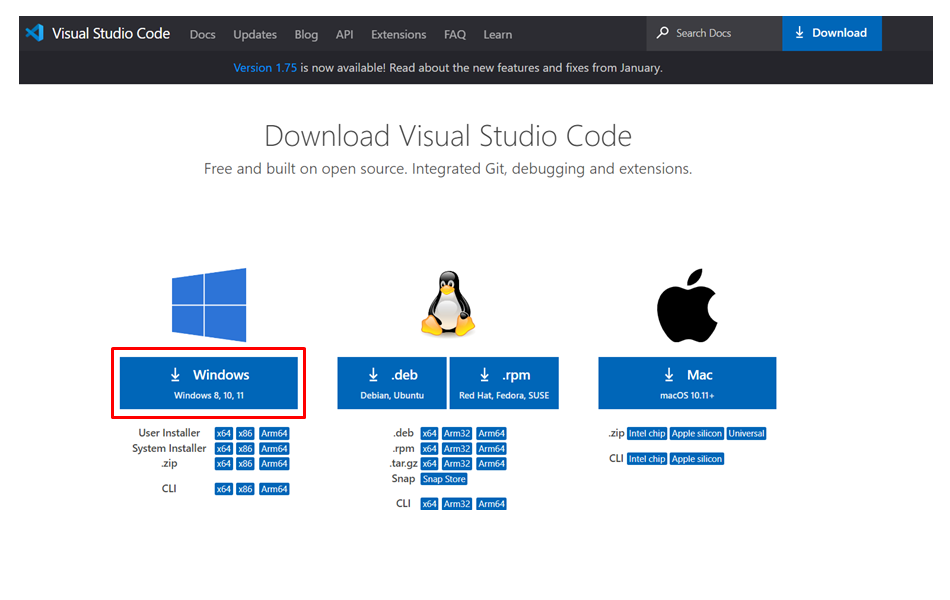
Task: Download Linux CLI Arm64
Action: (x=491, y=504)
